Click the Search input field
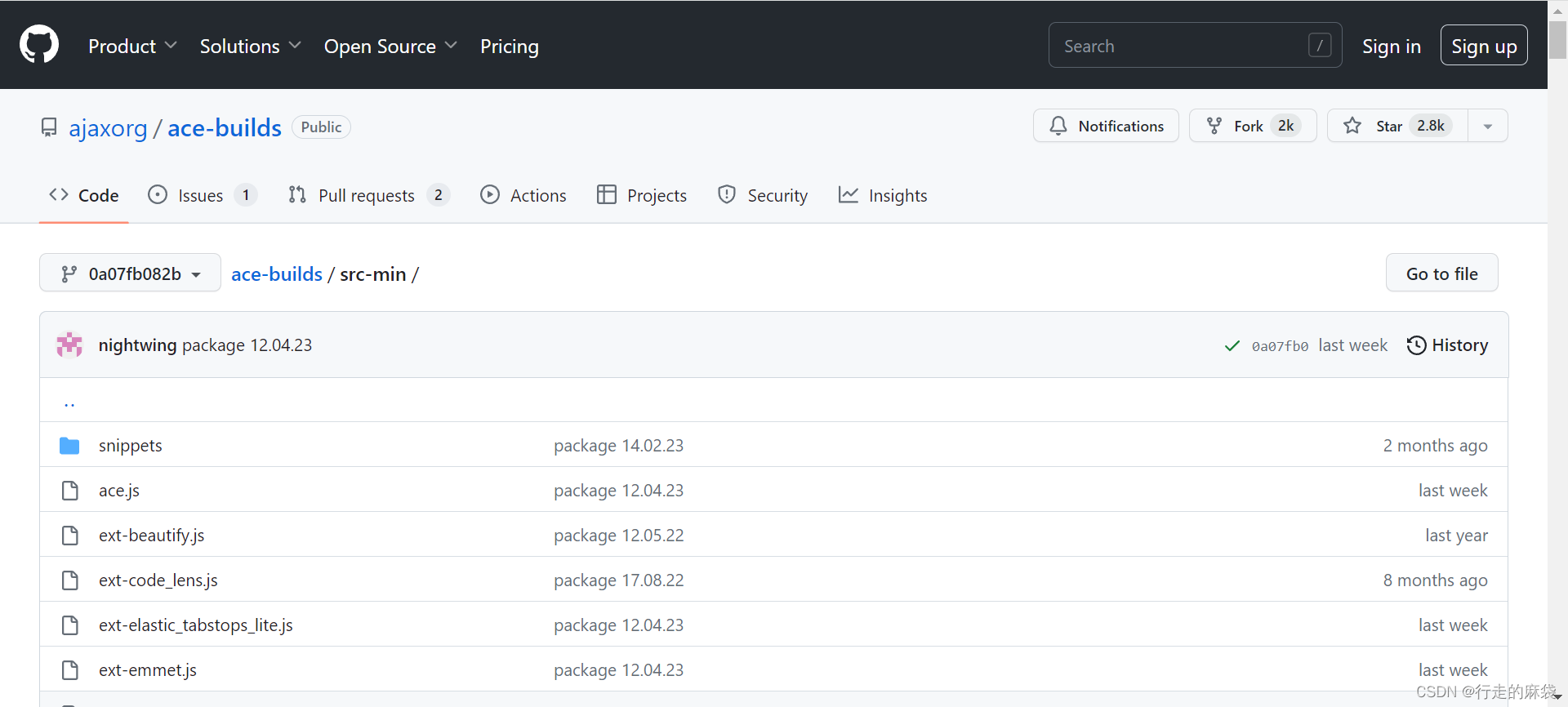1568x707 pixels. (1195, 45)
